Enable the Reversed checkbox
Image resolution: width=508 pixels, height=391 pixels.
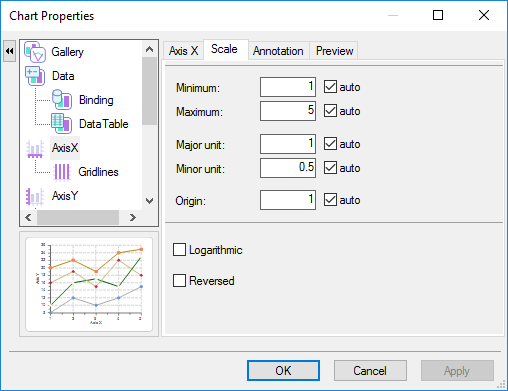point(179,280)
